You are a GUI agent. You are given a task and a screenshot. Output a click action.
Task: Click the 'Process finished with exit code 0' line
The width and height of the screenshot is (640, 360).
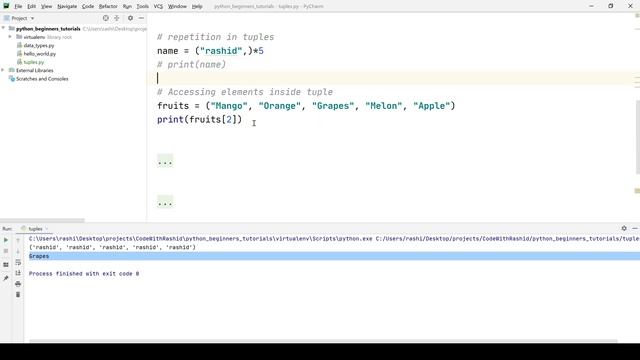pos(84,273)
